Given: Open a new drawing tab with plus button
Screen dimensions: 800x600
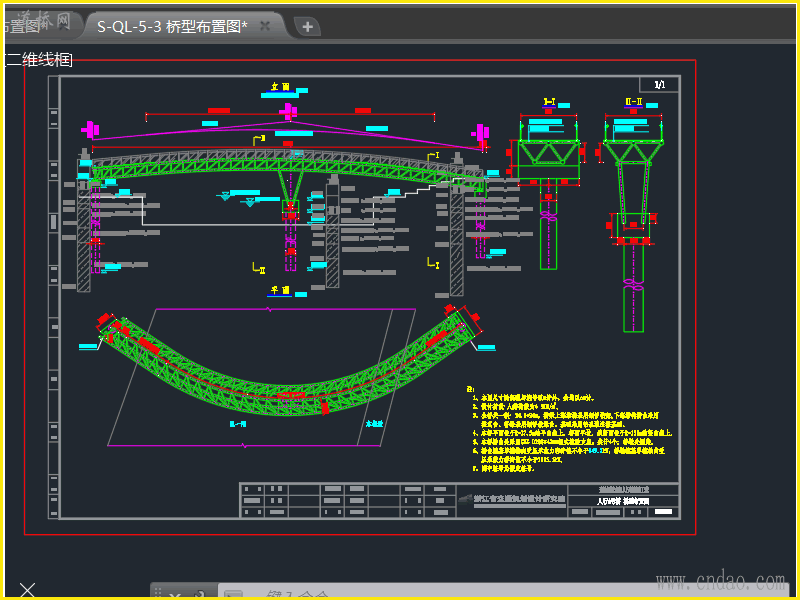Looking at the screenshot, I should click(x=307, y=26).
